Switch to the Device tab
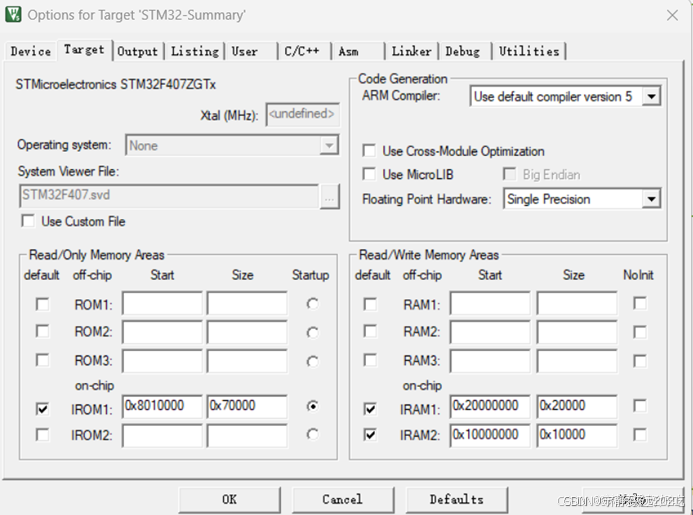693x515 pixels. point(31,51)
